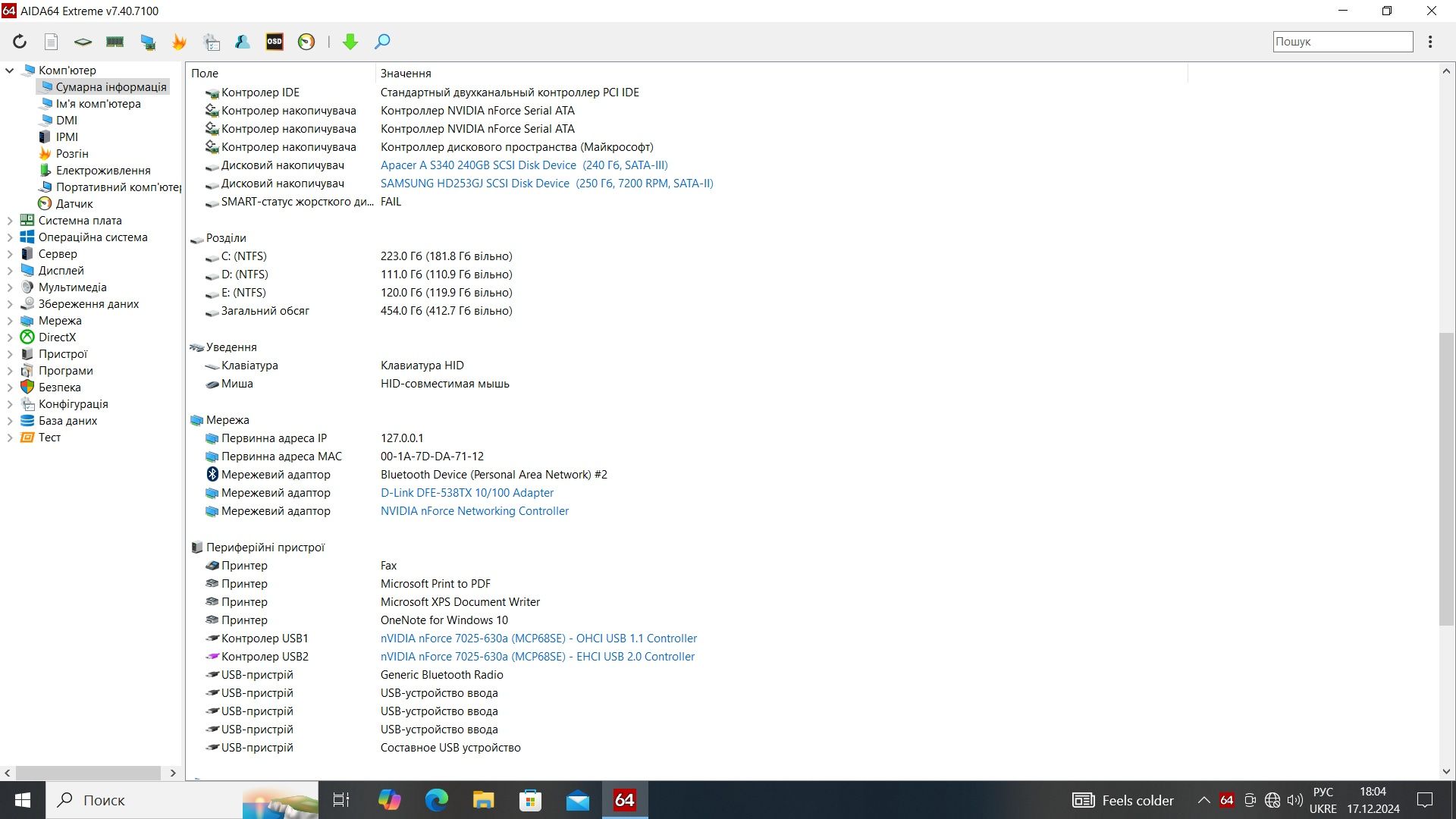Click the vertical scrollbar thumb
The image size is (1456, 819).
pyautogui.click(x=1446, y=479)
